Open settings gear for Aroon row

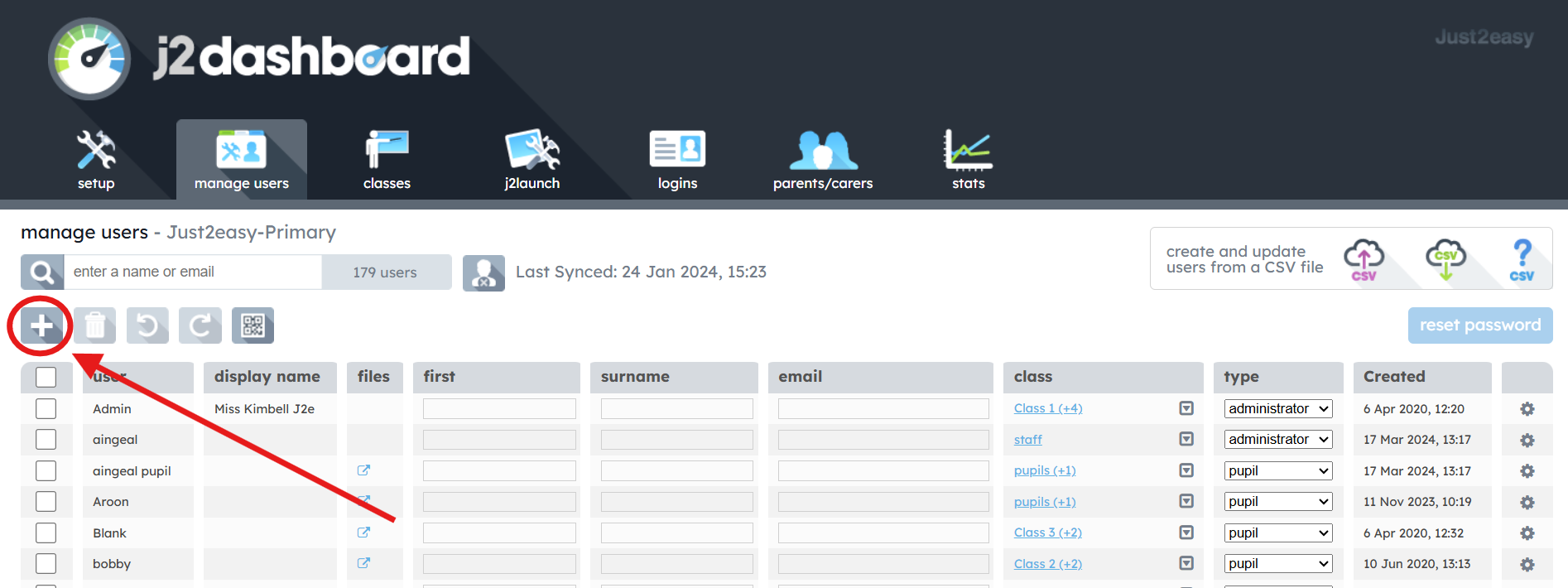click(1527, 502)
